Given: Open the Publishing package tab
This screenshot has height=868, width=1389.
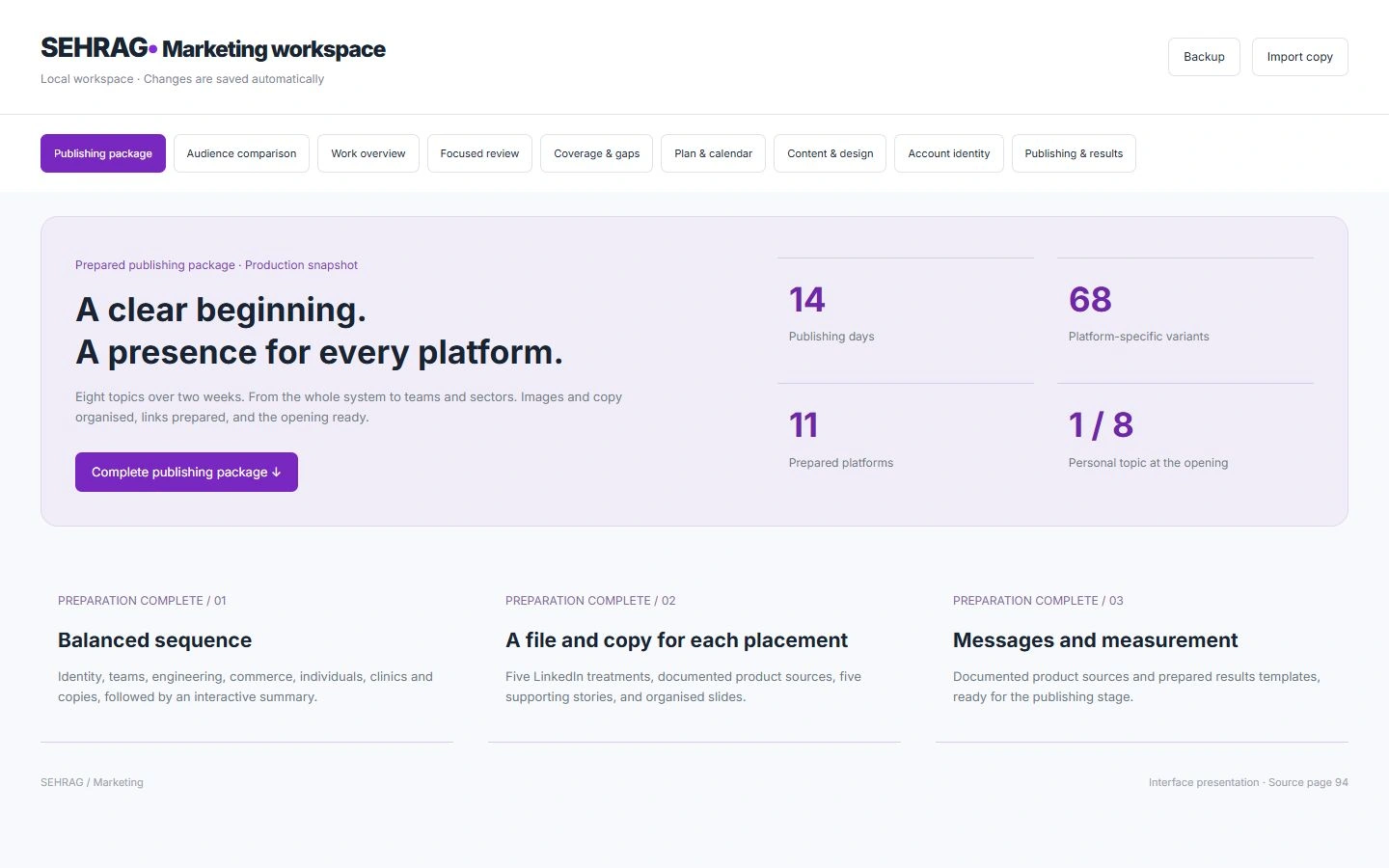Looking at the screenshot, I should tap(103, 153).
